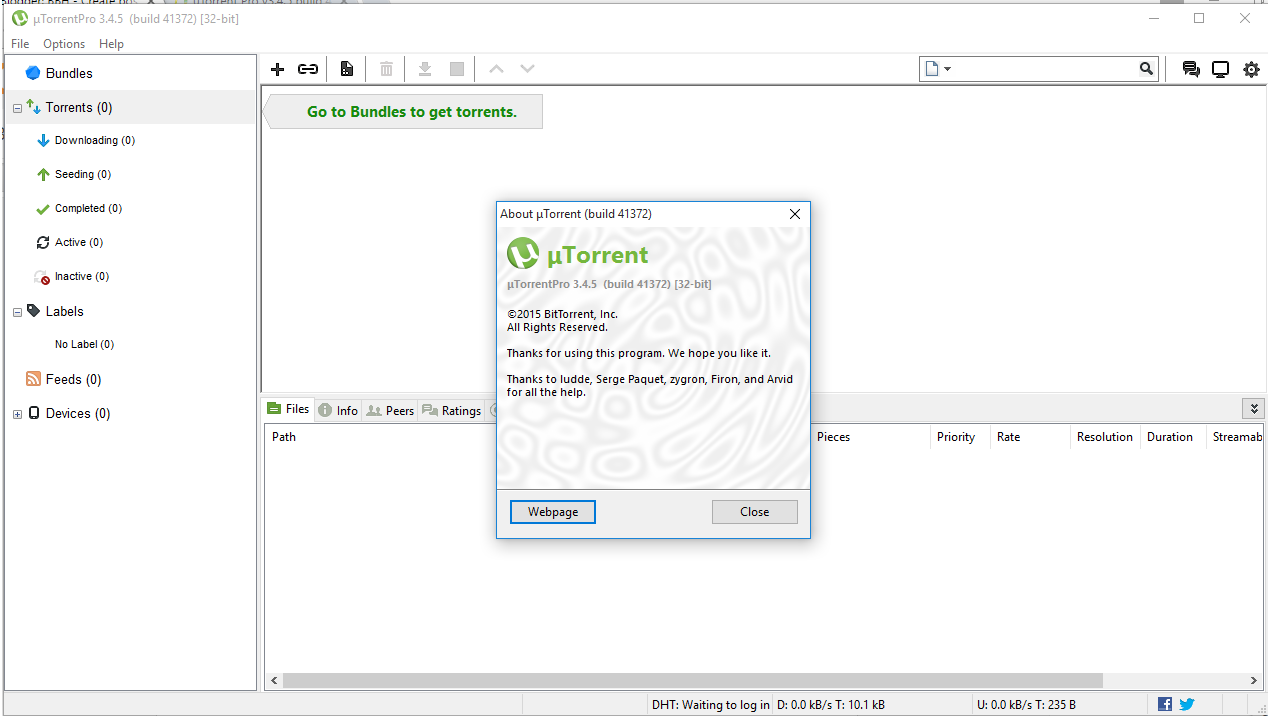Switch to the Files tab
The height and width of the screenshot is (716, 1268).
click(x=288, y=409)
